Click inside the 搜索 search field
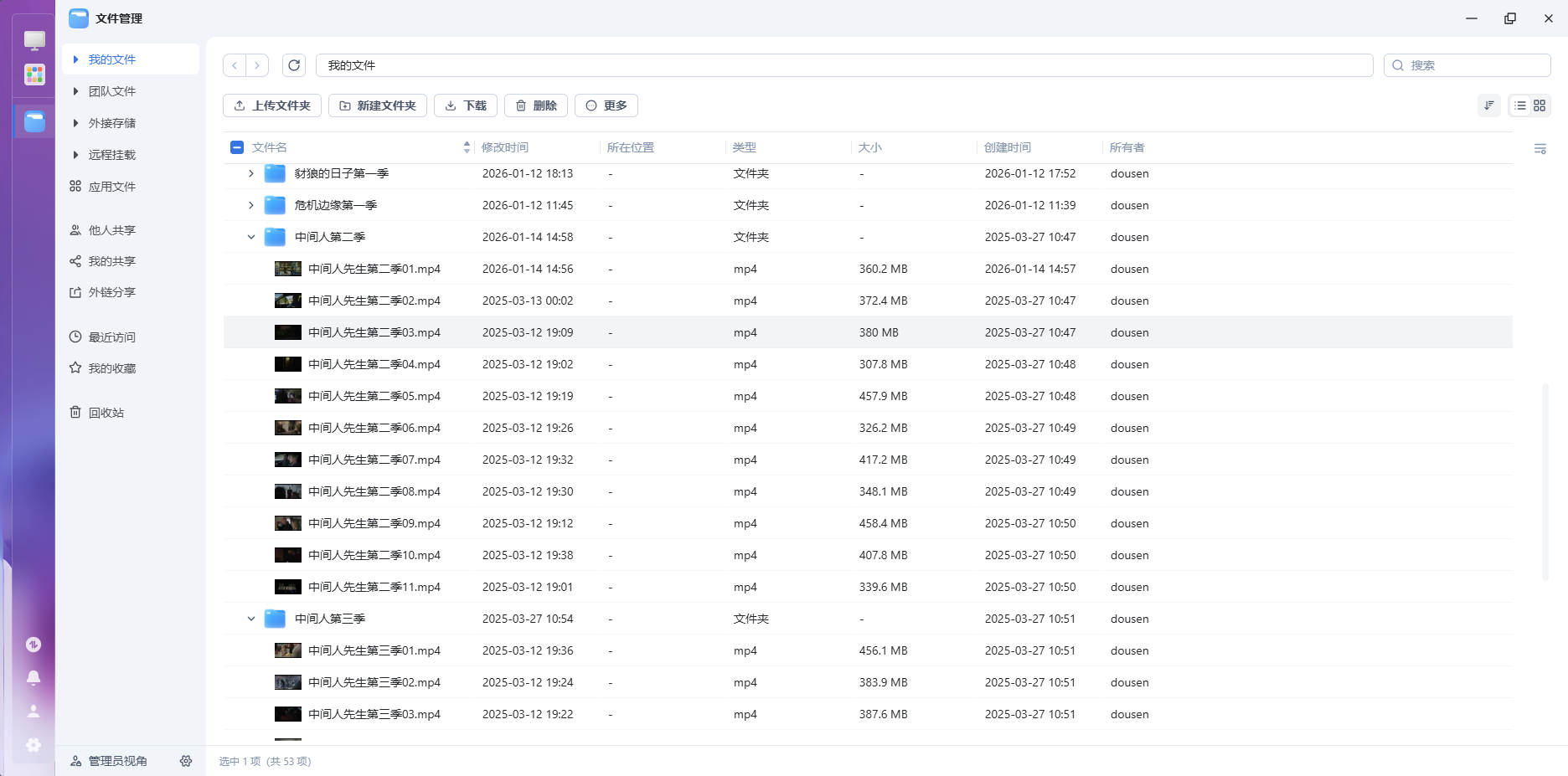 click(x=1466, y=64)
